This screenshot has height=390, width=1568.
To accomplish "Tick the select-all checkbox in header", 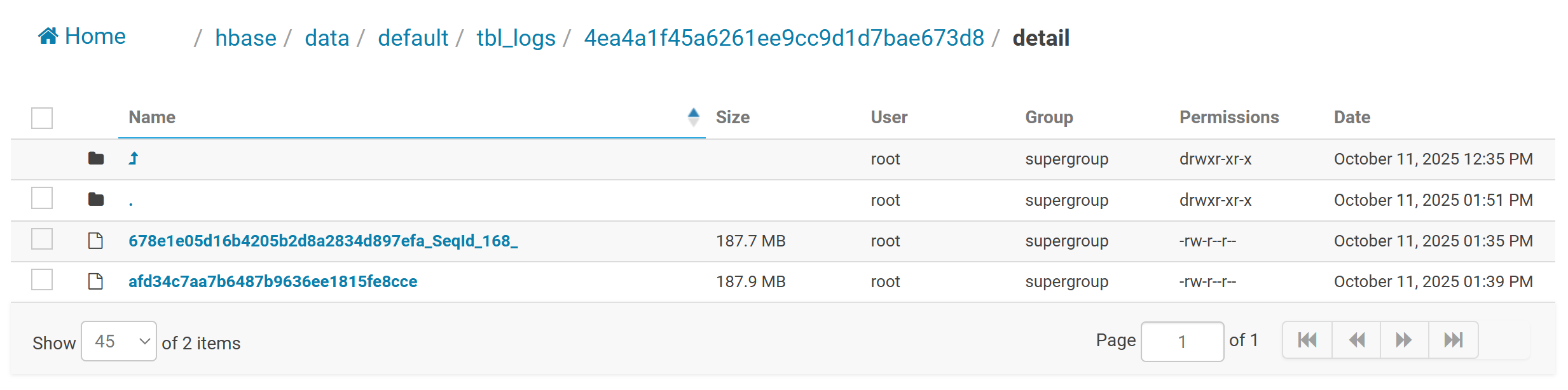I will click(42, 118).
